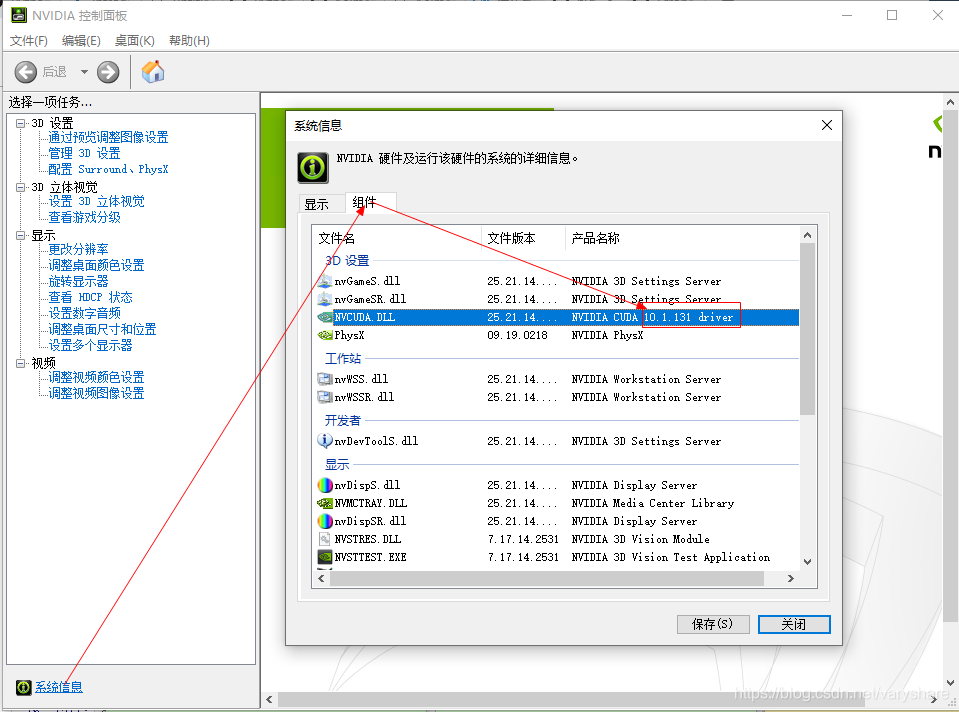959x712 pixels.
Task: Click the NVIDIA logo icon in title bar
Action: pos(19,15)
